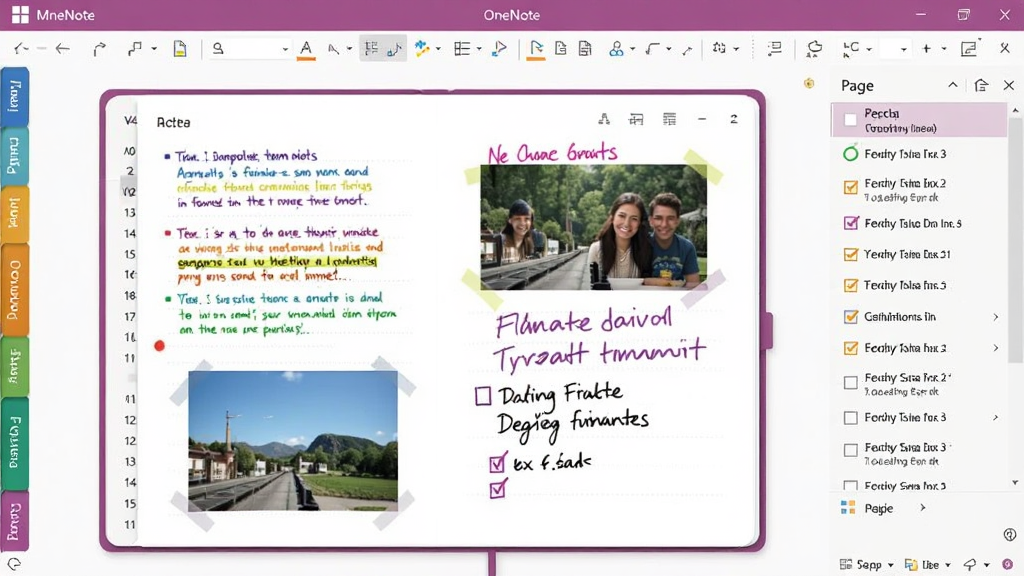The height and width of the screenshot is (576, 1024).
Task: Expand the chevron next to Page at panel bottom
Action: [923, 507]
